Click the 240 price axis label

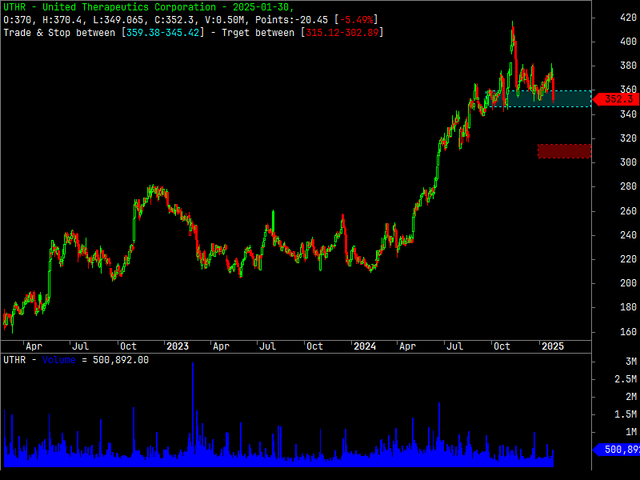[628, 235]
